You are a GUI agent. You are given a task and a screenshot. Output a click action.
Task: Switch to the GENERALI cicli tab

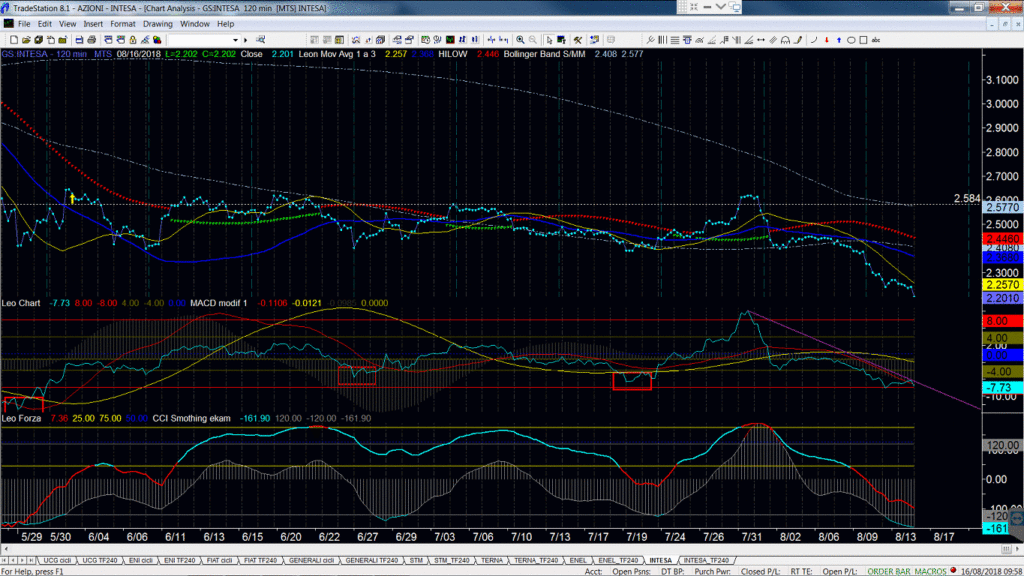click(311, 560)
